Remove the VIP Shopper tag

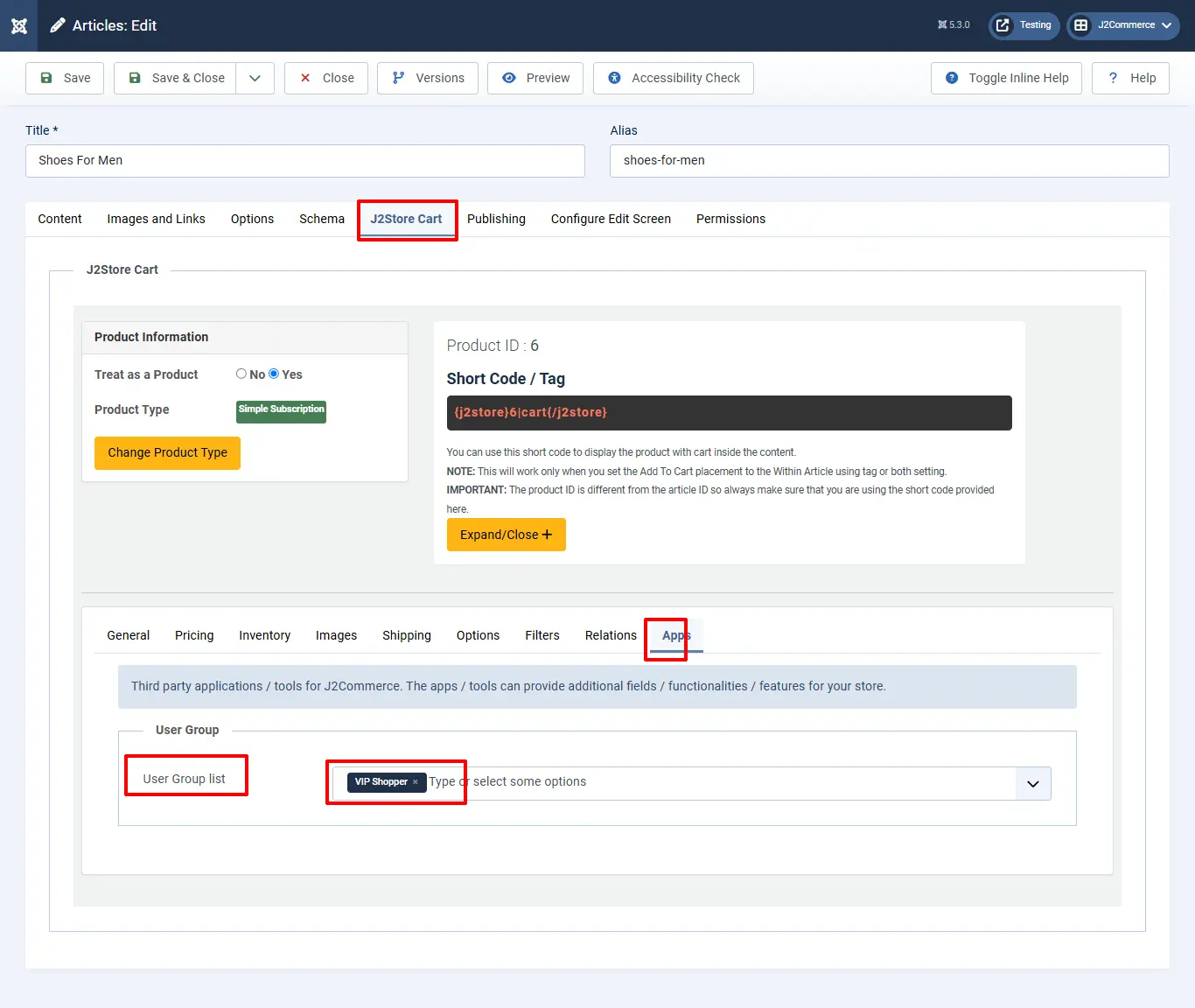click(415, 782)
